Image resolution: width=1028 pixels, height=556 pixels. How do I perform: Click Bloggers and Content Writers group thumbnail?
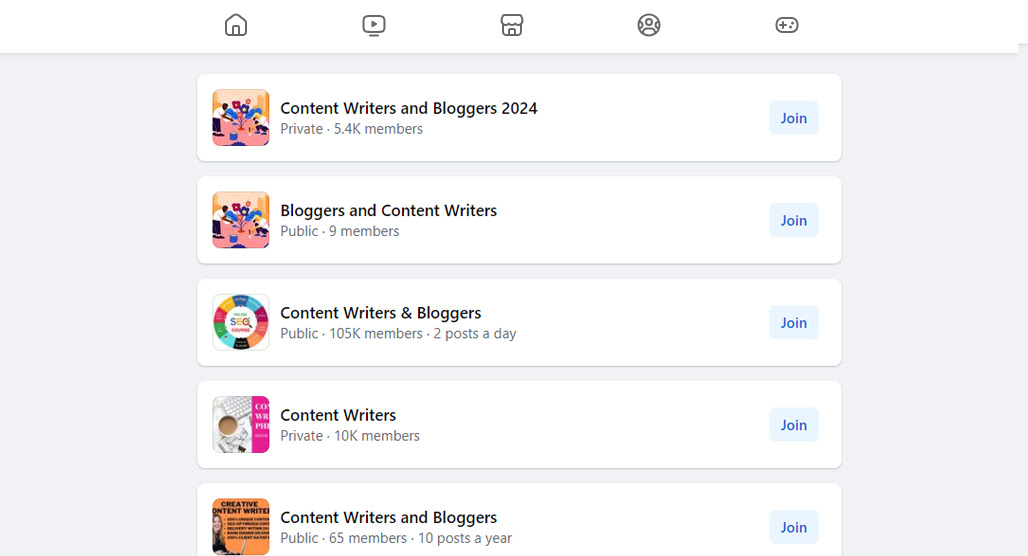click(x=241, y=220)
